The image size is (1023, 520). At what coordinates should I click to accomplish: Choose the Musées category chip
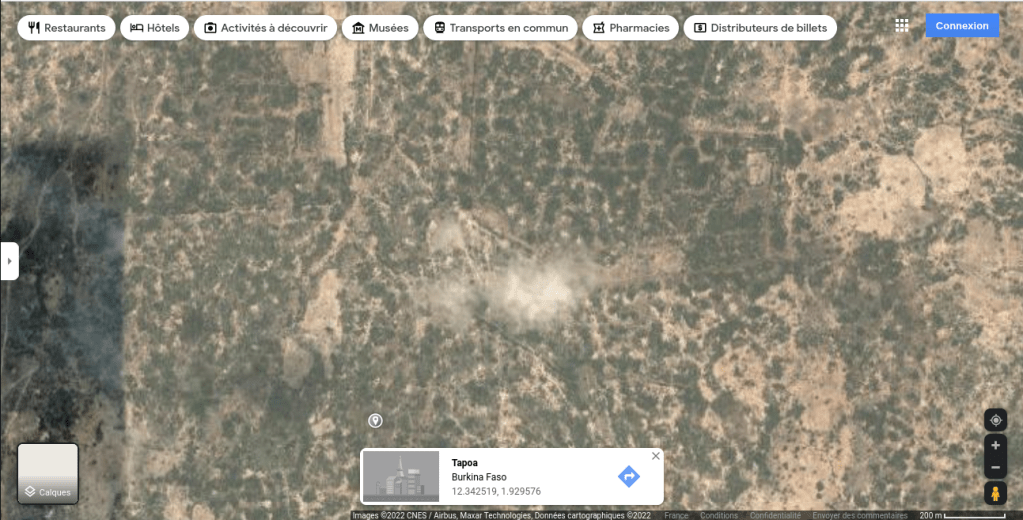tap(379, 28)
